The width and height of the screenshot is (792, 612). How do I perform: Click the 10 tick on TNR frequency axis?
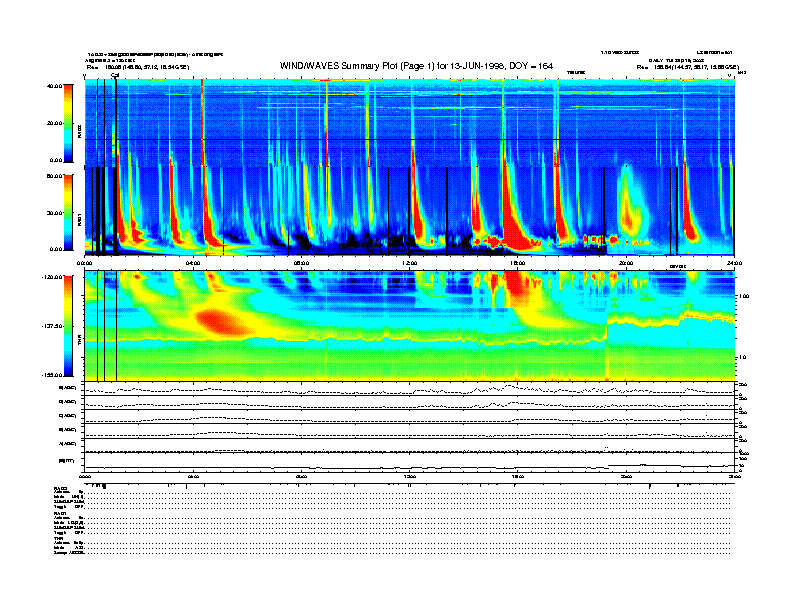pyautogui.click(x=743, y=357)
